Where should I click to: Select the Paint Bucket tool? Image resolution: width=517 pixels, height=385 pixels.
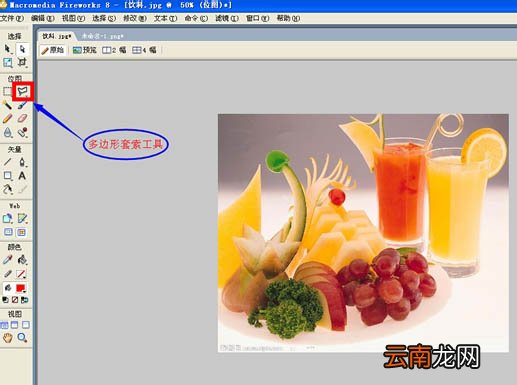pyautogui.click(x=22, y=260)
